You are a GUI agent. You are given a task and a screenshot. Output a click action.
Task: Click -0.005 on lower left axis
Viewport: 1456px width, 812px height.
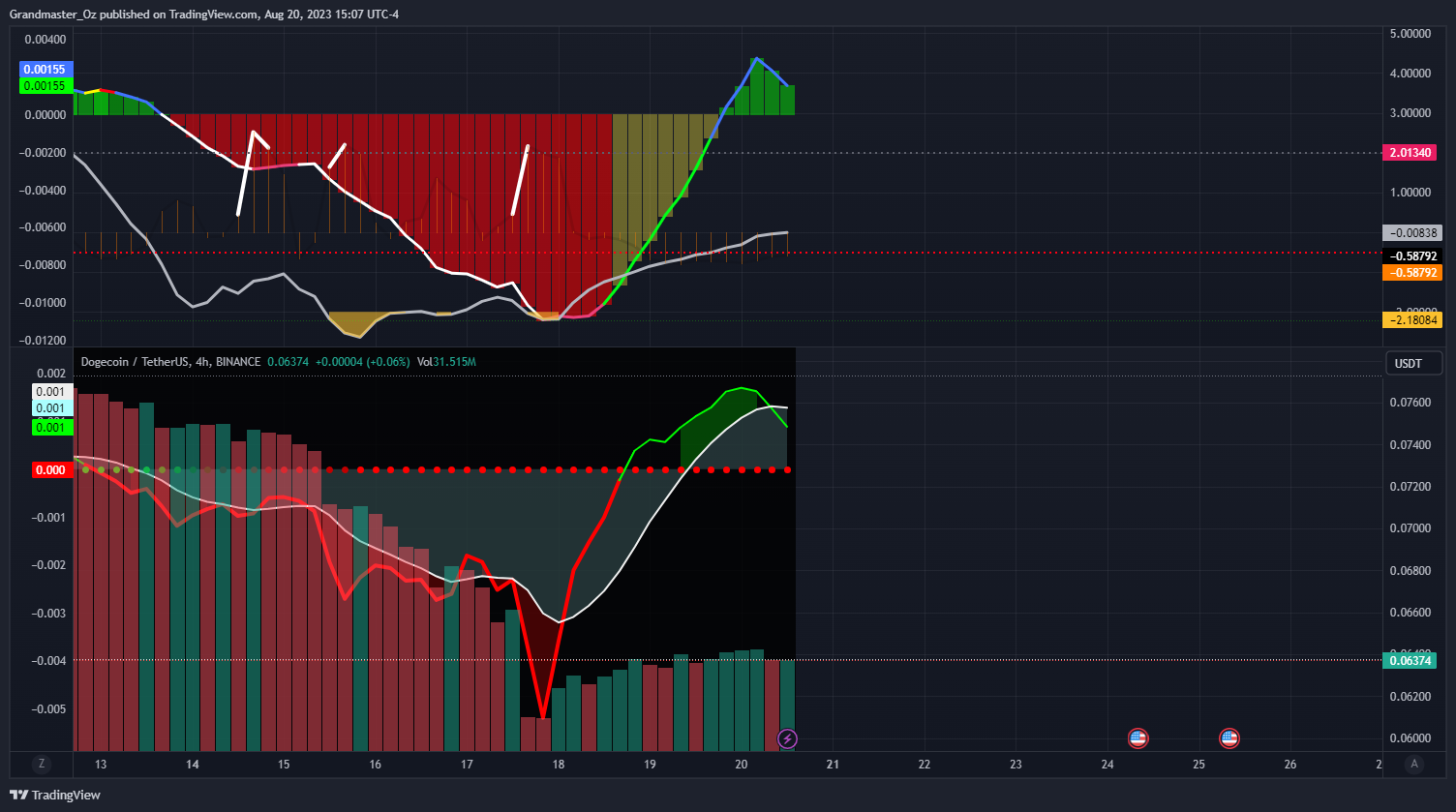pos(49,709)
